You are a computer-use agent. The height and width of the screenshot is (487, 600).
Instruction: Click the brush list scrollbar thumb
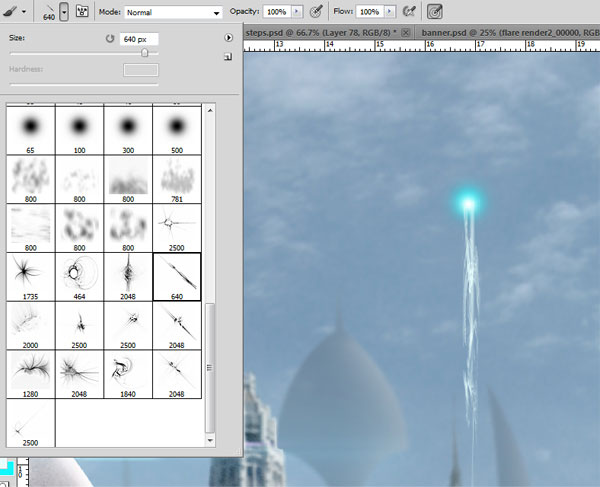click(x=210, y=368)
